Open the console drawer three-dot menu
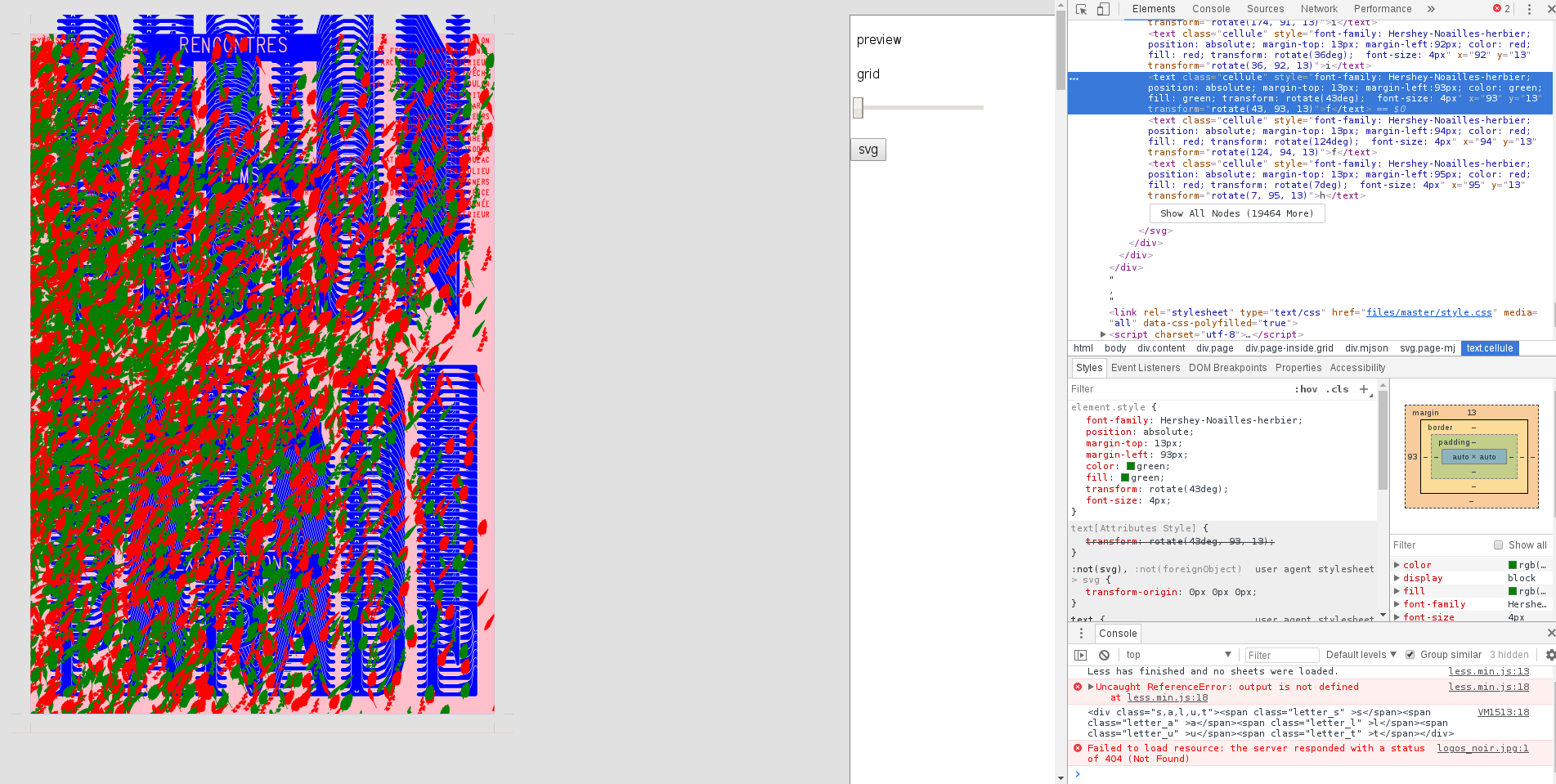This screenshot has width=1556, height=784. coord(1081,634)
